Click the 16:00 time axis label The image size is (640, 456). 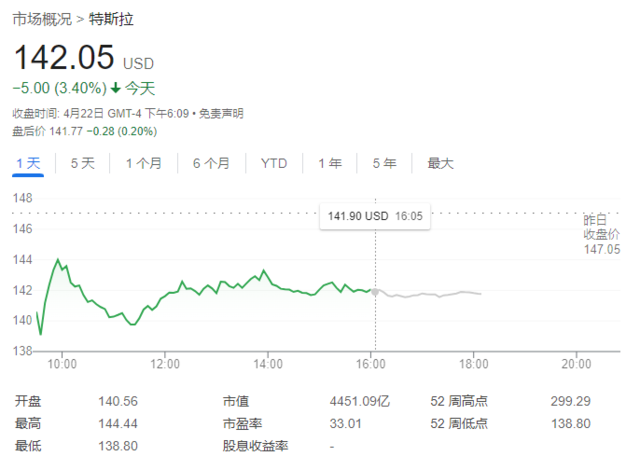[371, 364]
